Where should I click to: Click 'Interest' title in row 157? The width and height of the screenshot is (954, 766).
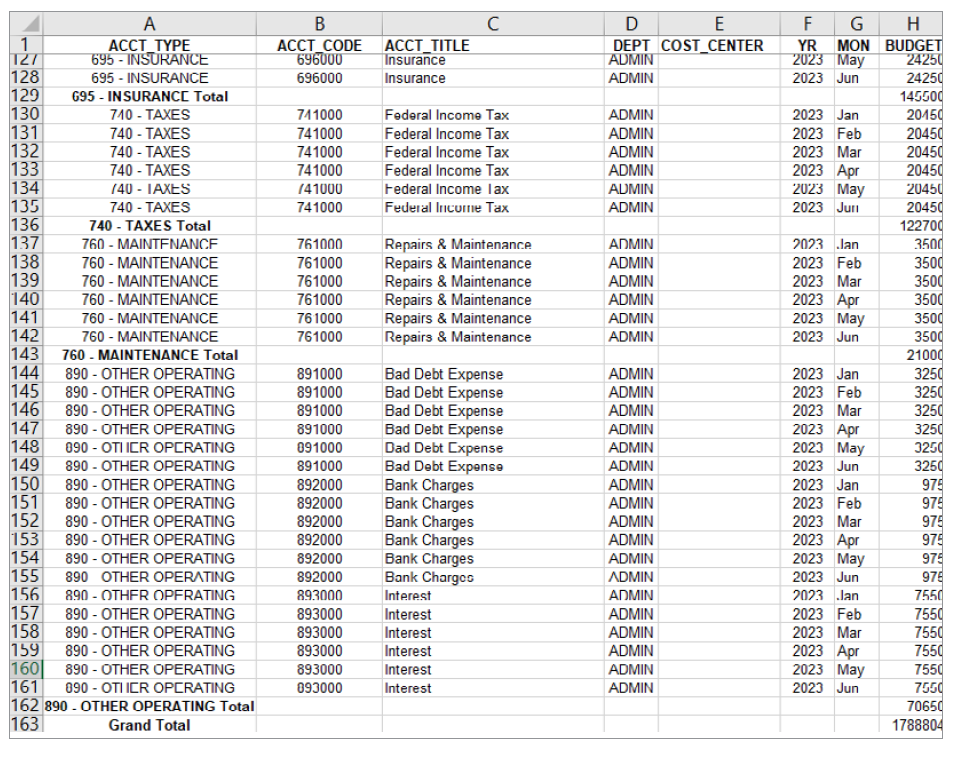tap(493, 614)
